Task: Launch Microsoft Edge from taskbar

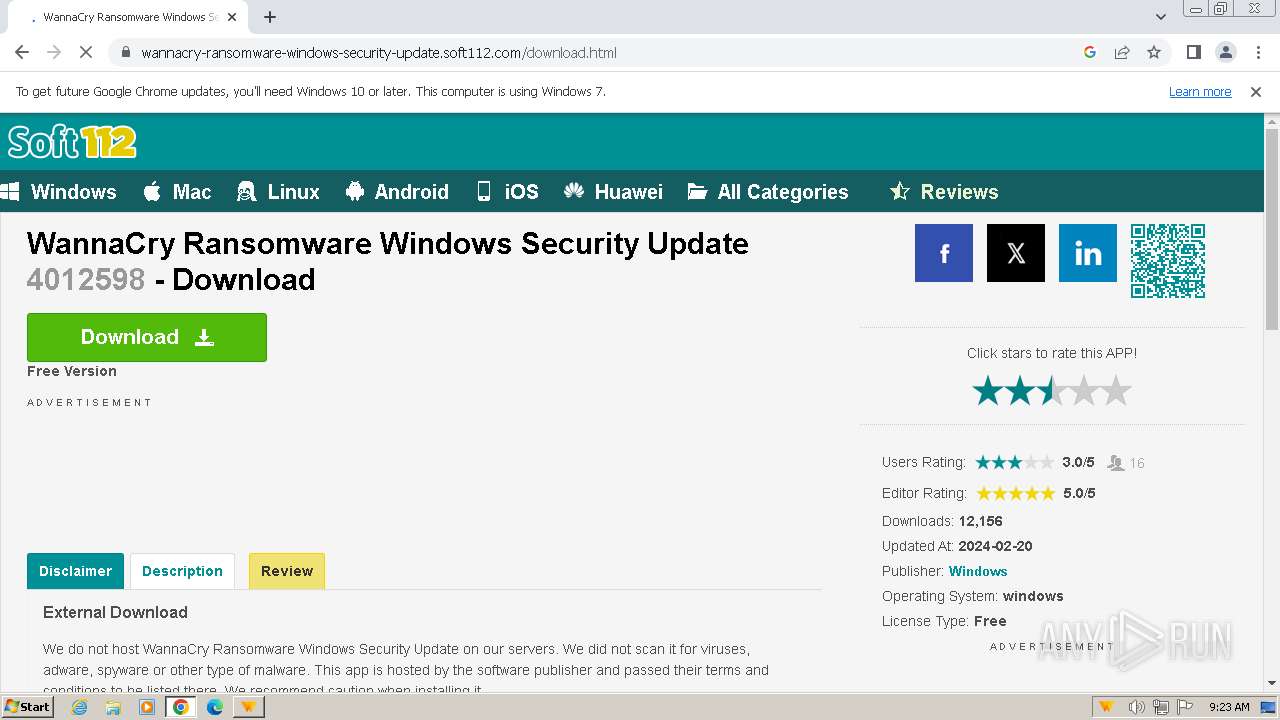Action: (x=215, y=707)
